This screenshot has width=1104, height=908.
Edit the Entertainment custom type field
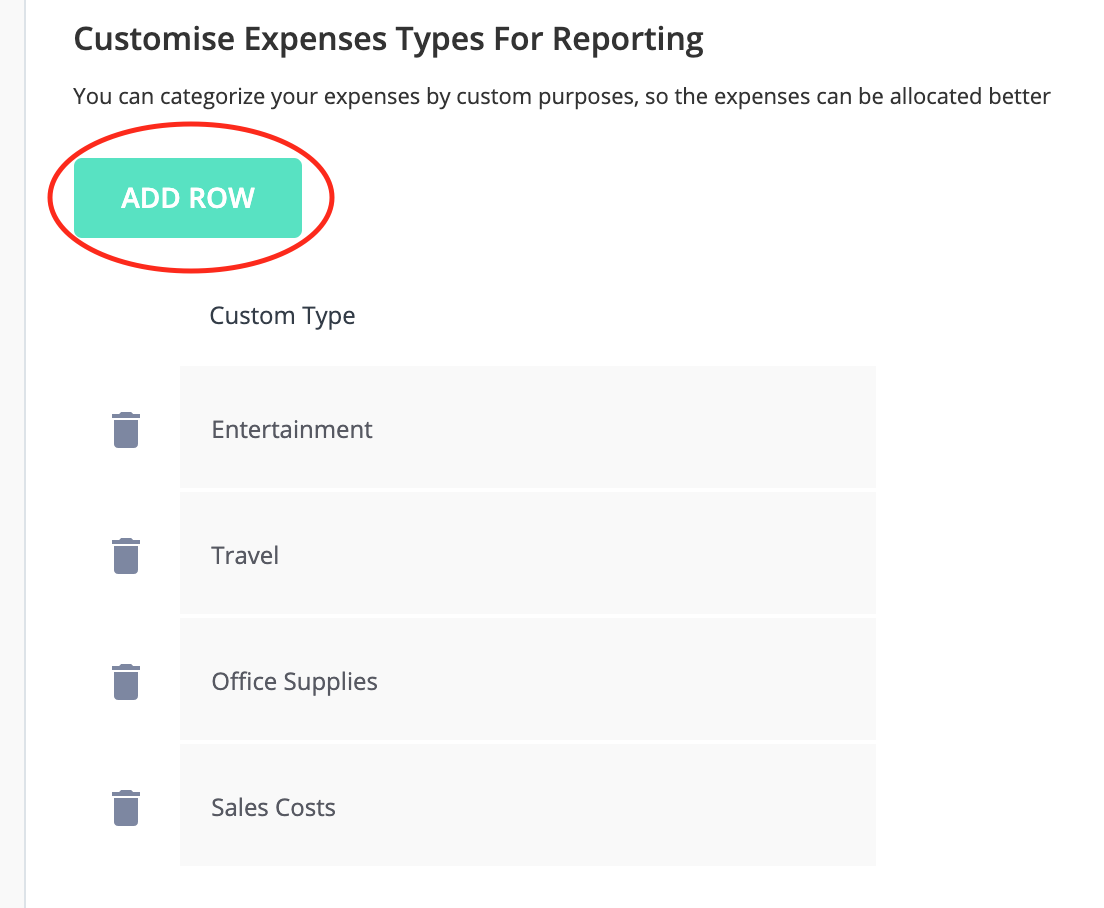tap(528, 427)
